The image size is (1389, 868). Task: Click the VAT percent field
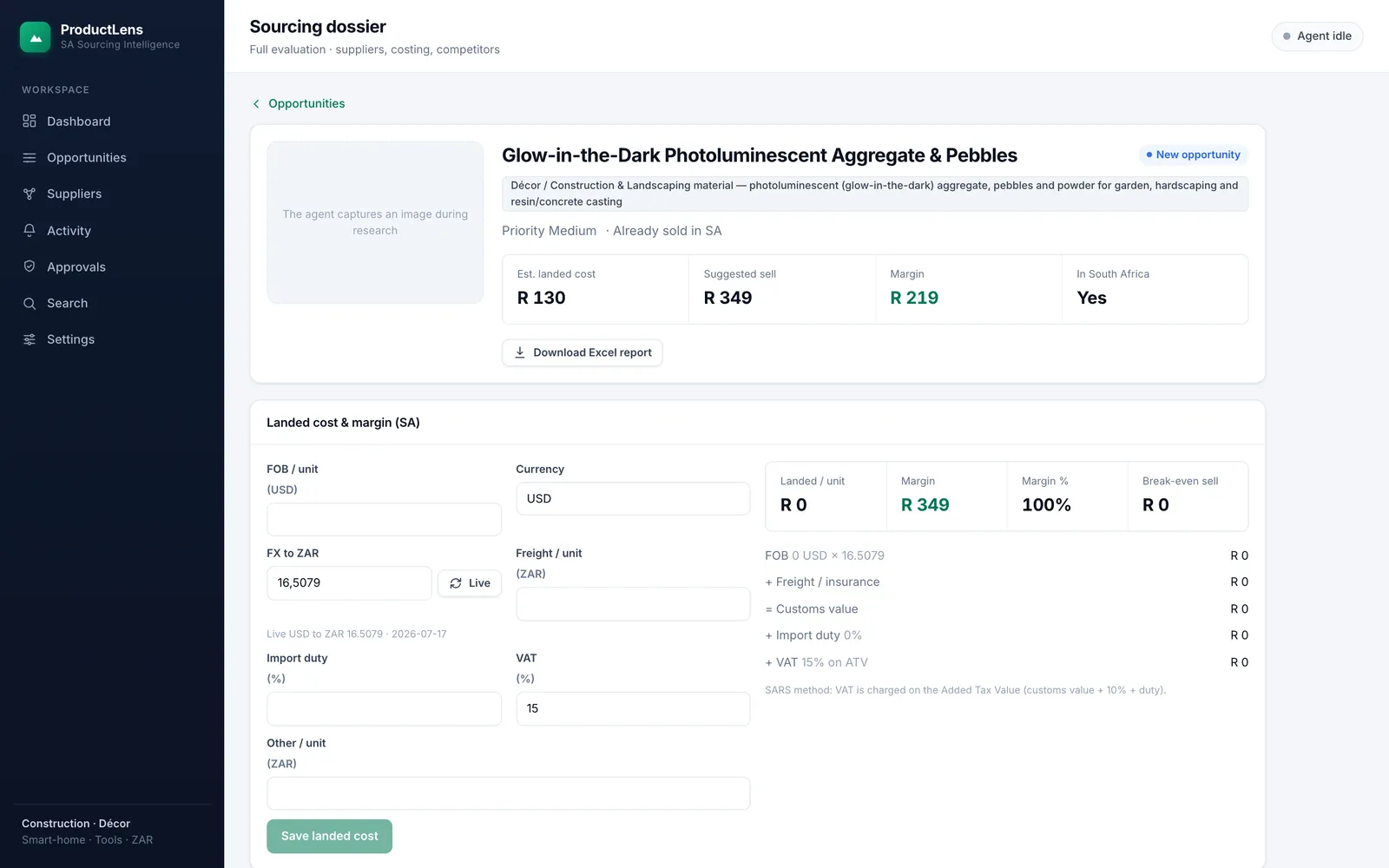click(633, 708)
